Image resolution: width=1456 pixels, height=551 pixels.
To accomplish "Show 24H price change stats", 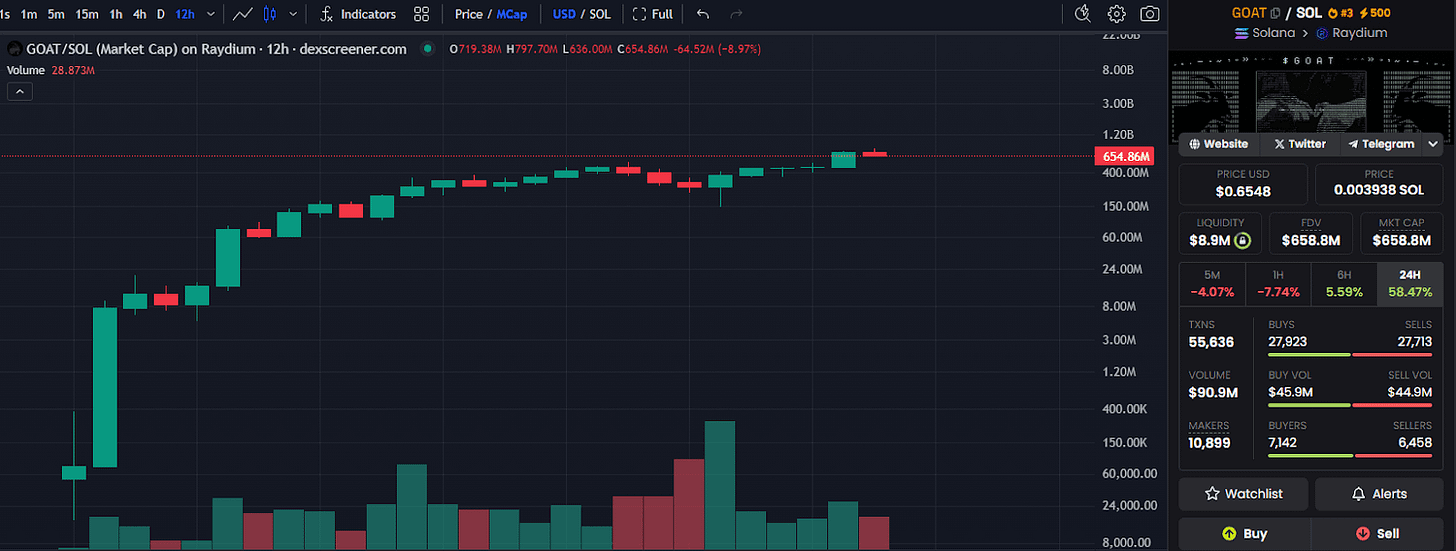I will pos(1410,285).
